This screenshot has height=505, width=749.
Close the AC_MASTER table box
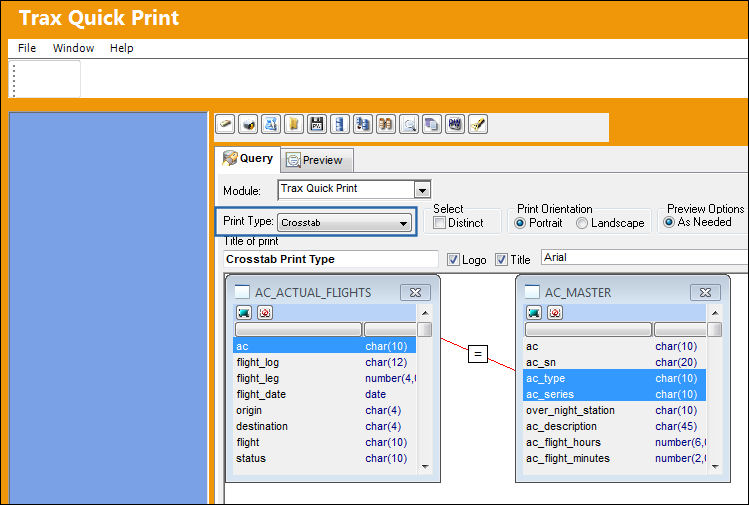pyautogui.click(x=705, y=292)
